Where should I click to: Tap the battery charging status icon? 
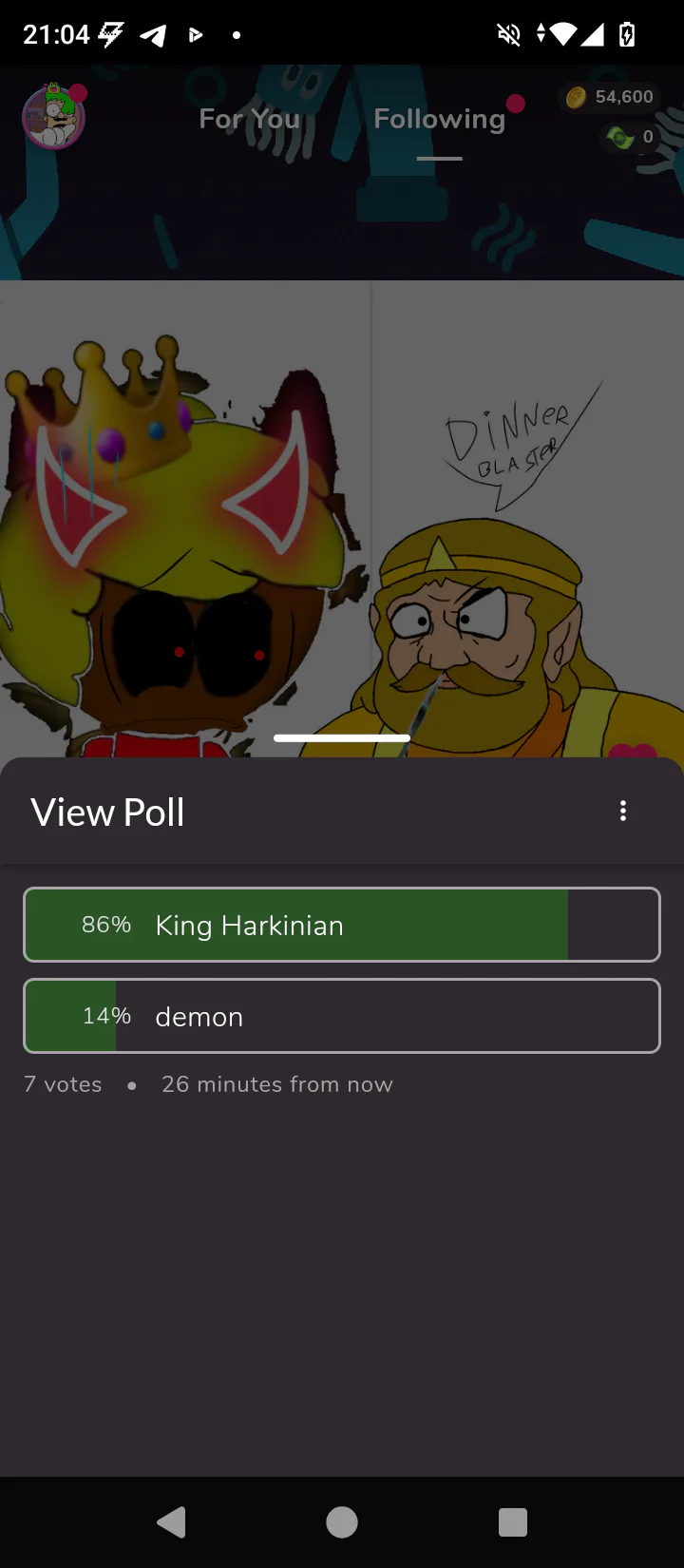click(627, 35)
